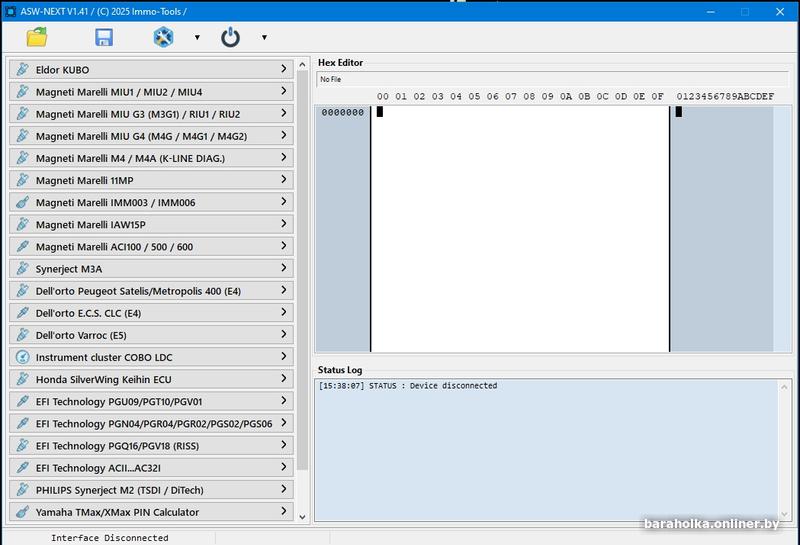
Task: Open the dropdown arrow next to power icon
Action: [x=264, y=37]
